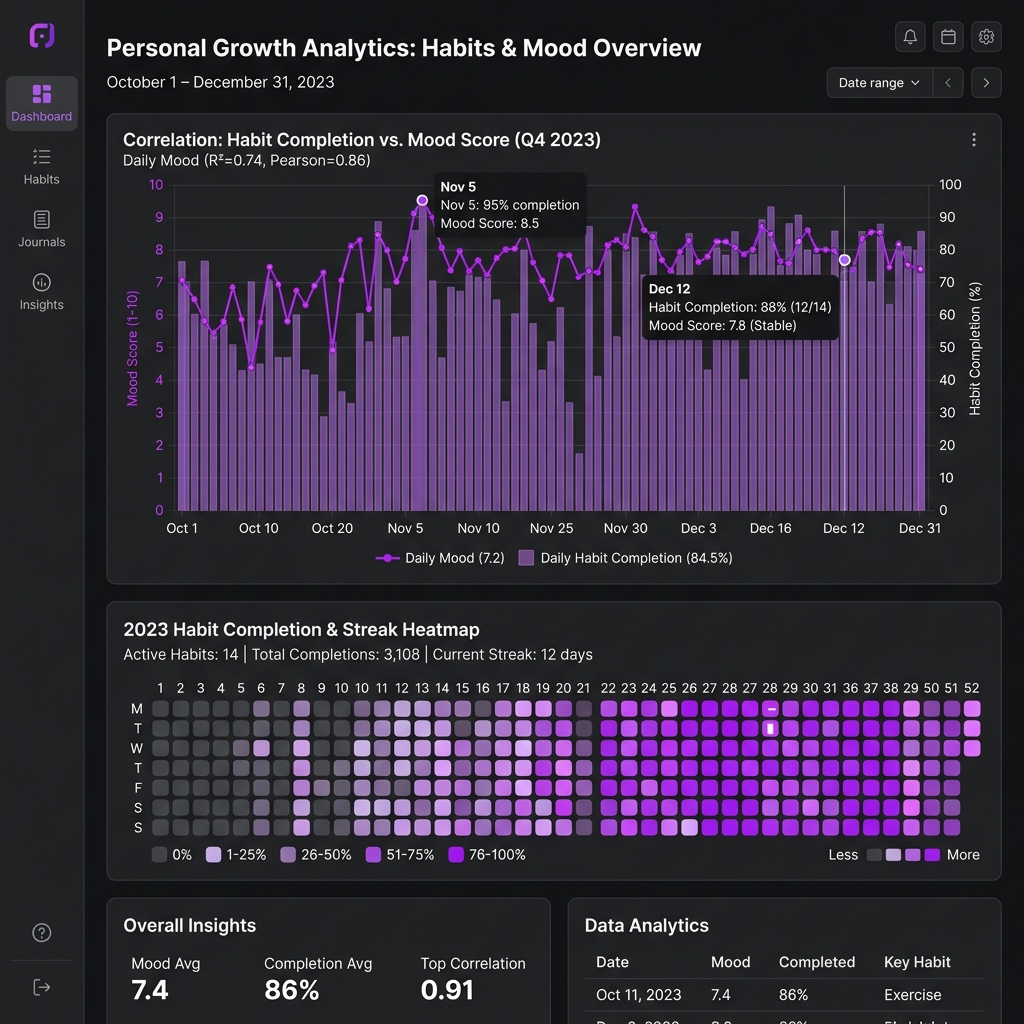Click the Total Completions: 3,108 text
The height and width of the screenshot is (1024, 1024).
point(336,654)
